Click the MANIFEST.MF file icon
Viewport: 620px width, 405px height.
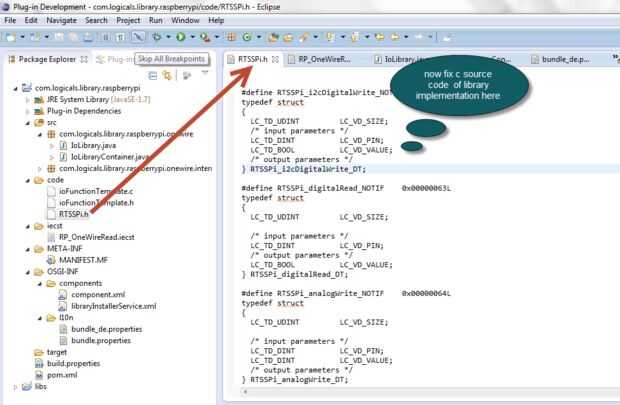51,260
